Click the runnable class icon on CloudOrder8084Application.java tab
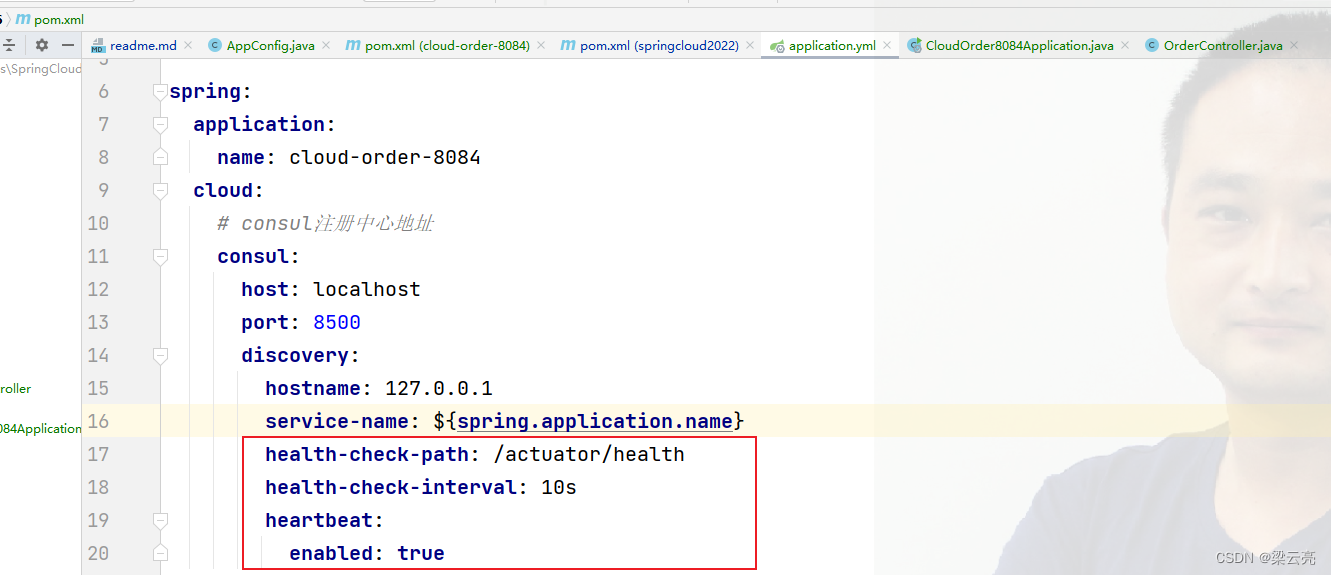Viewport: 1331px width, 575px height. [914, 45]
